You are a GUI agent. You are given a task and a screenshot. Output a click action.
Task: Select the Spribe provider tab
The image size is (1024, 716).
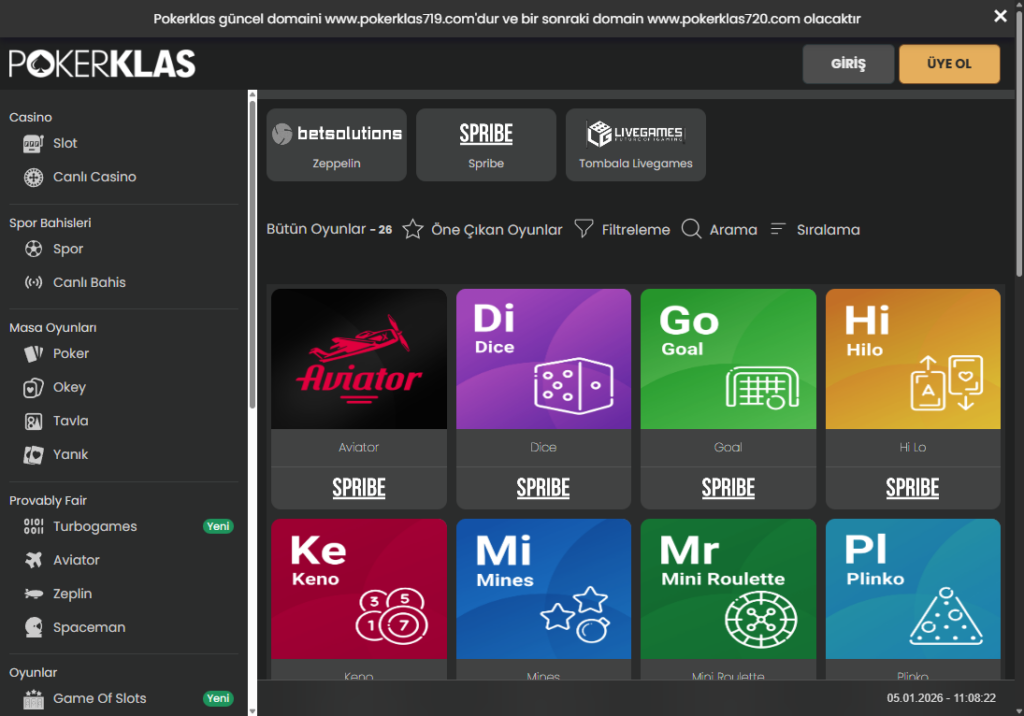pos(486,145)
